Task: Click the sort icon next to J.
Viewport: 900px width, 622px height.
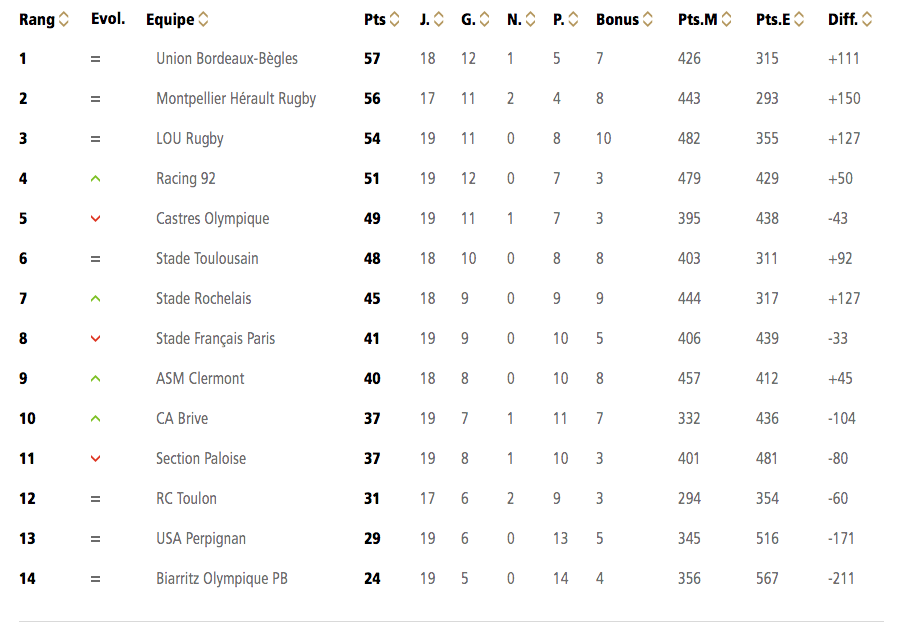Action: tap(439, 20)
